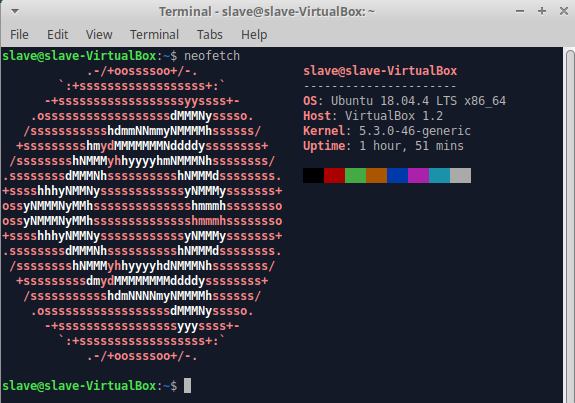Click the black color block
575x403 pixels.
314,175
